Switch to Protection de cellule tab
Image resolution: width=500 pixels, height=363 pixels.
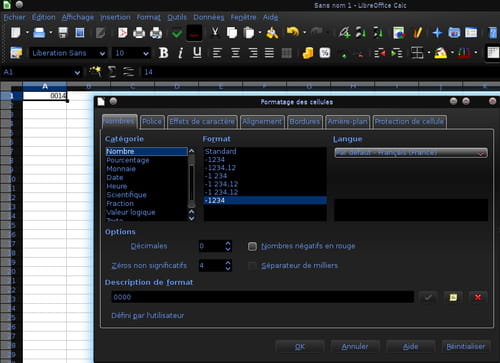409,122
